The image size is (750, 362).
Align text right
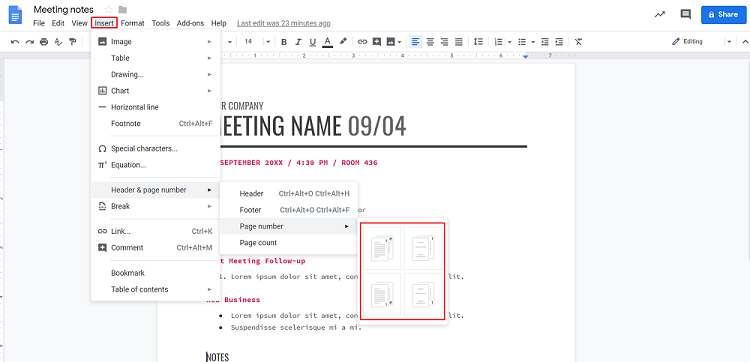pyautogui.click(x=444, y=42)
